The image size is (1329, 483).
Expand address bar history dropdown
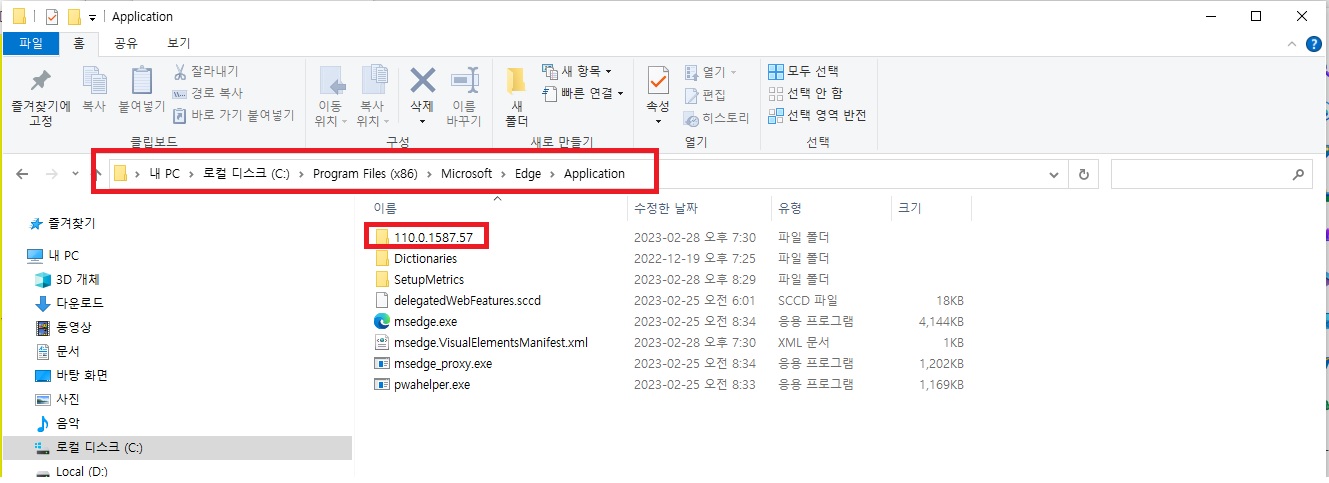[1054, 174]
